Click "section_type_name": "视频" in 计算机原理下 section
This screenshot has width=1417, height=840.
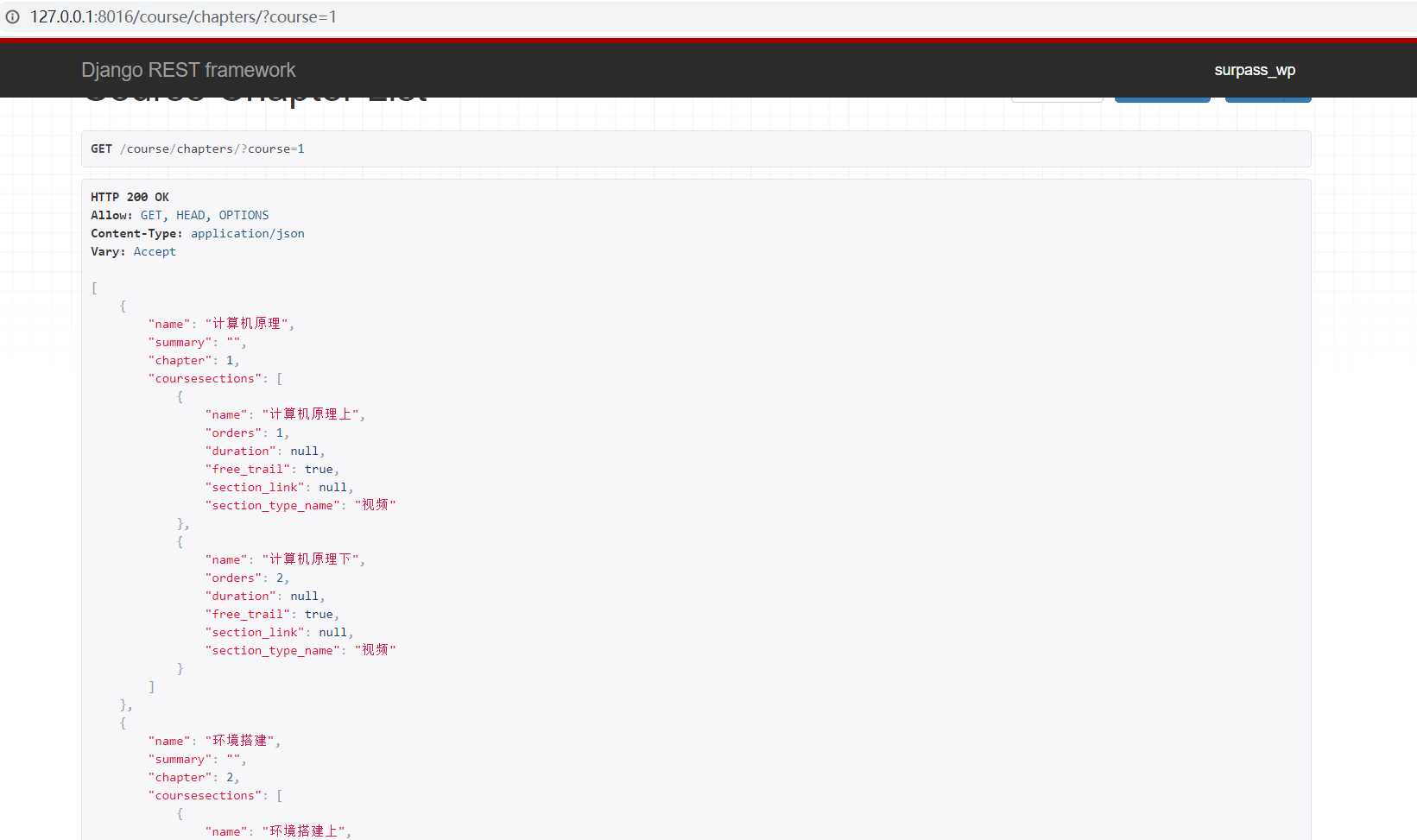[x=300, y=650]
